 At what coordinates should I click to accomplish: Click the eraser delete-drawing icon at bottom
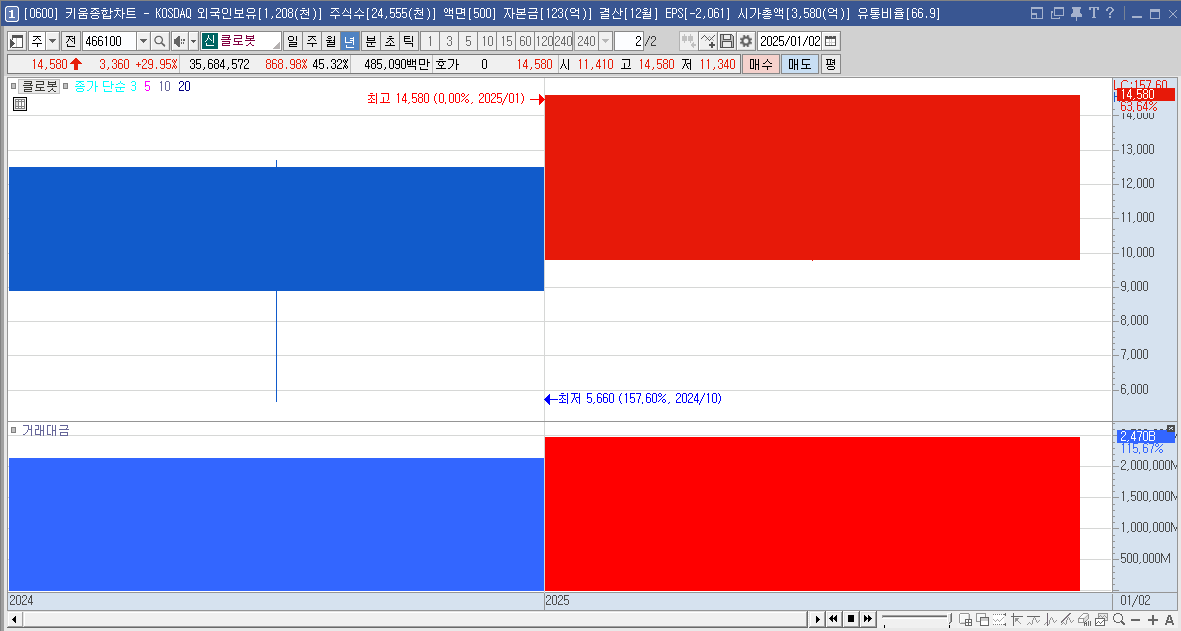coord(1084,619)
